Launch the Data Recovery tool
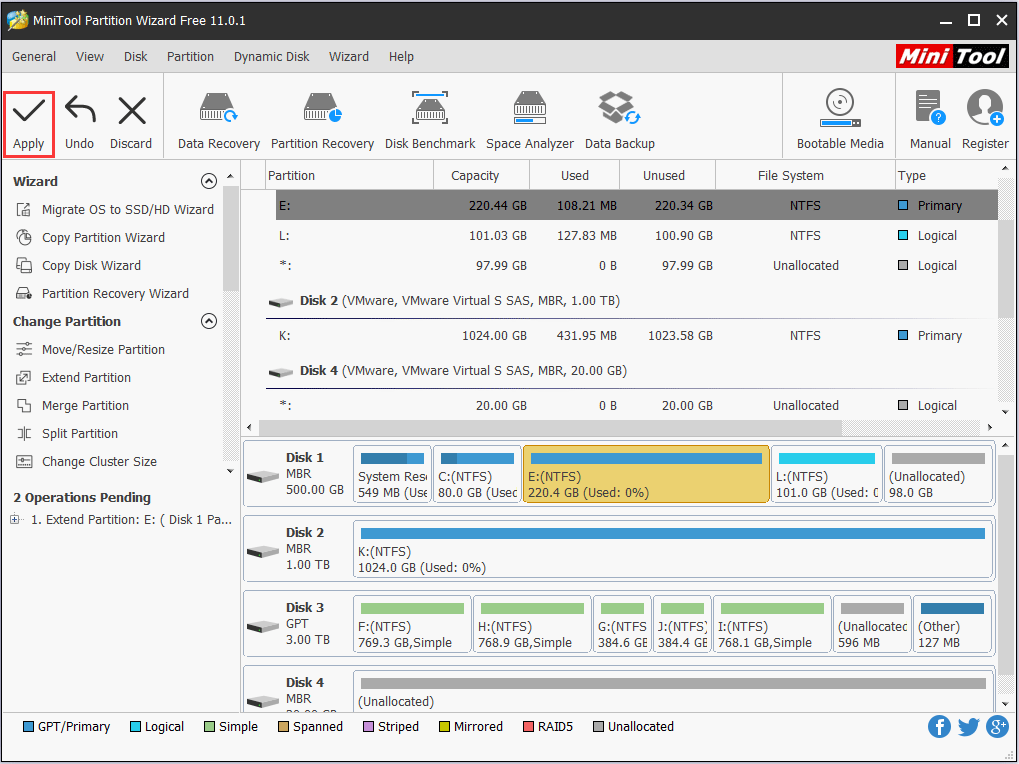The image size is (1019, 764). [x=218, y=122]
